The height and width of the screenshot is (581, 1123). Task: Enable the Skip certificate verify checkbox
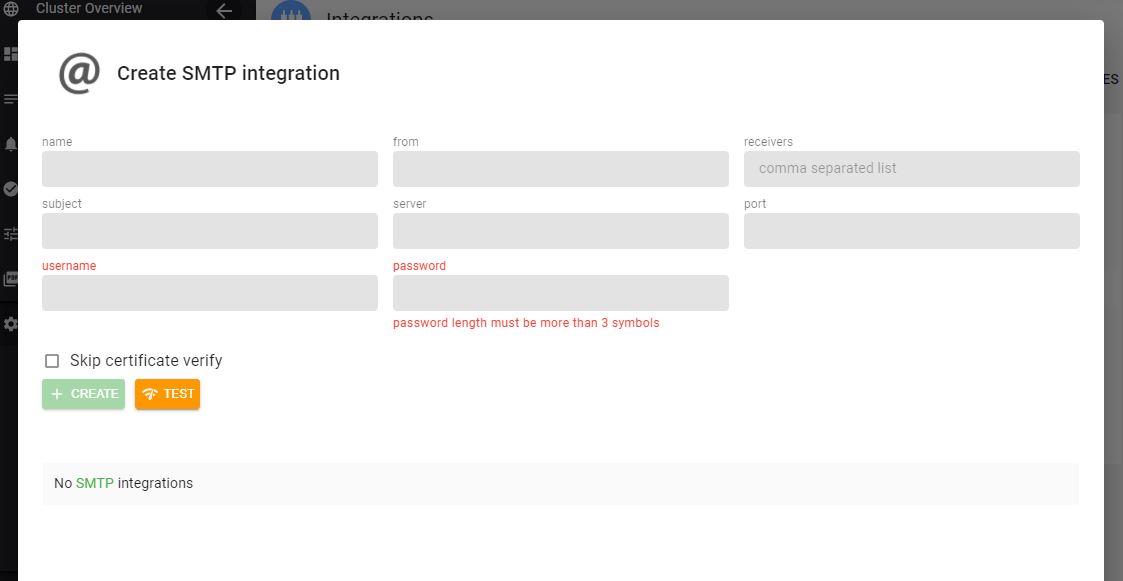52,361
